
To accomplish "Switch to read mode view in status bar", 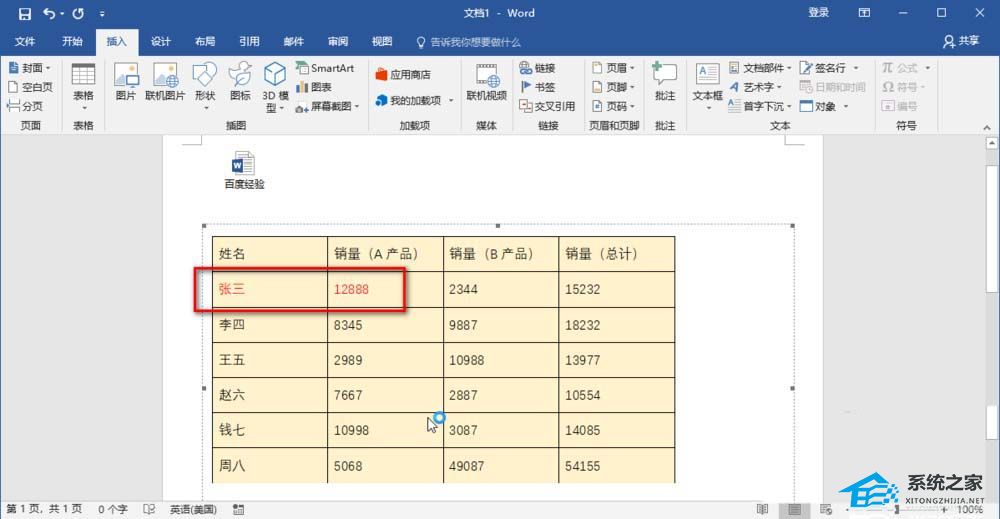I will (762, 509).
